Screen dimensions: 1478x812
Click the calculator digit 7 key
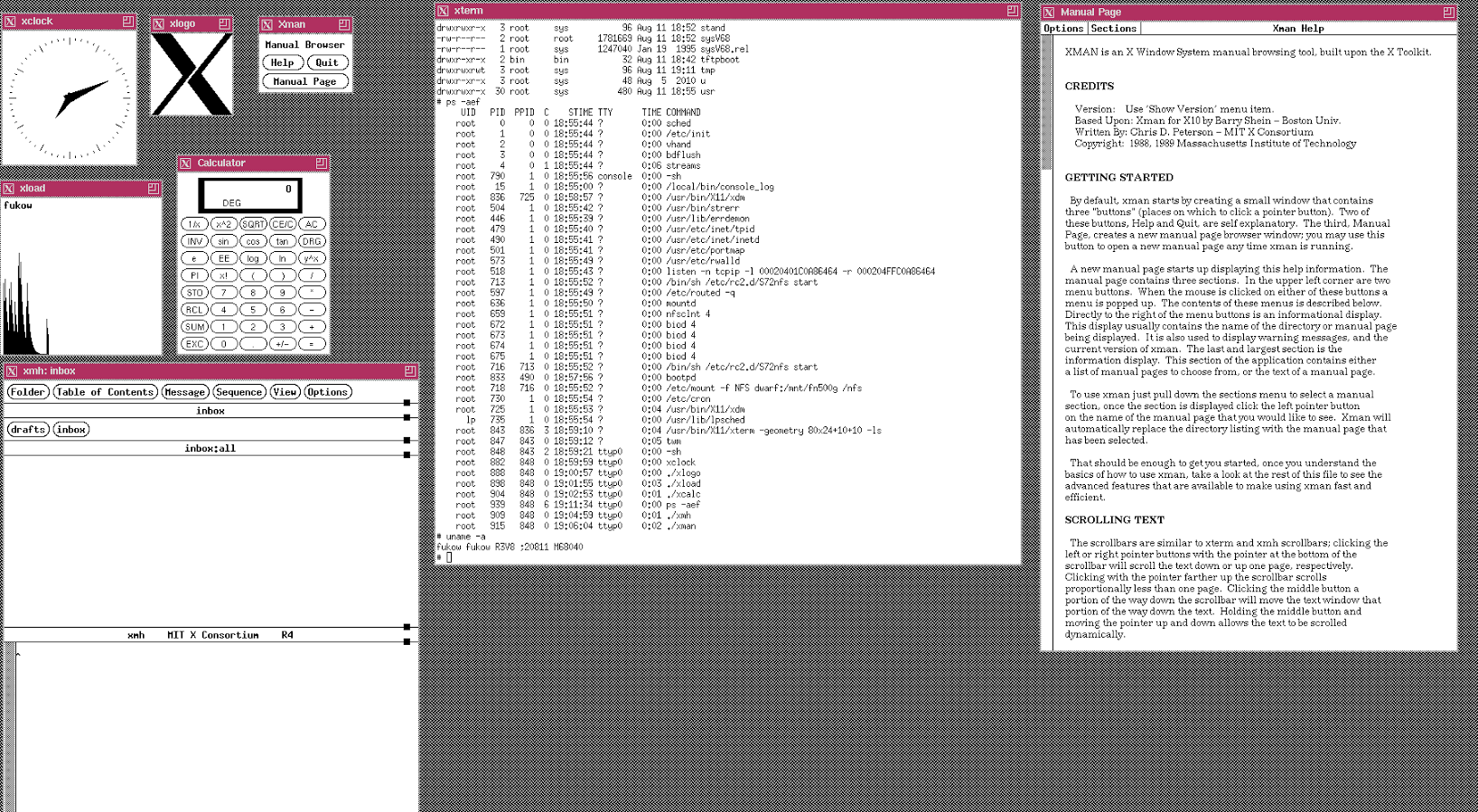pyautogui.click(x=224, y=293)
